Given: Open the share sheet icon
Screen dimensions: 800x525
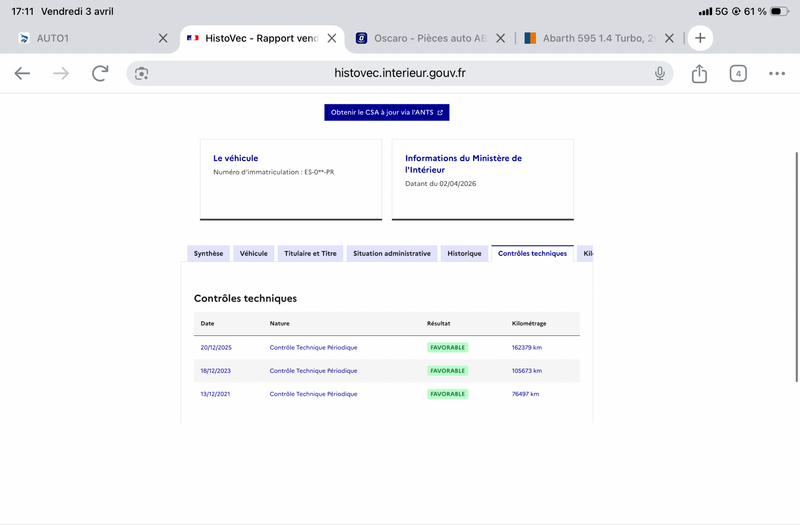Looking at the screenshot, I should [x=699, y=73].
